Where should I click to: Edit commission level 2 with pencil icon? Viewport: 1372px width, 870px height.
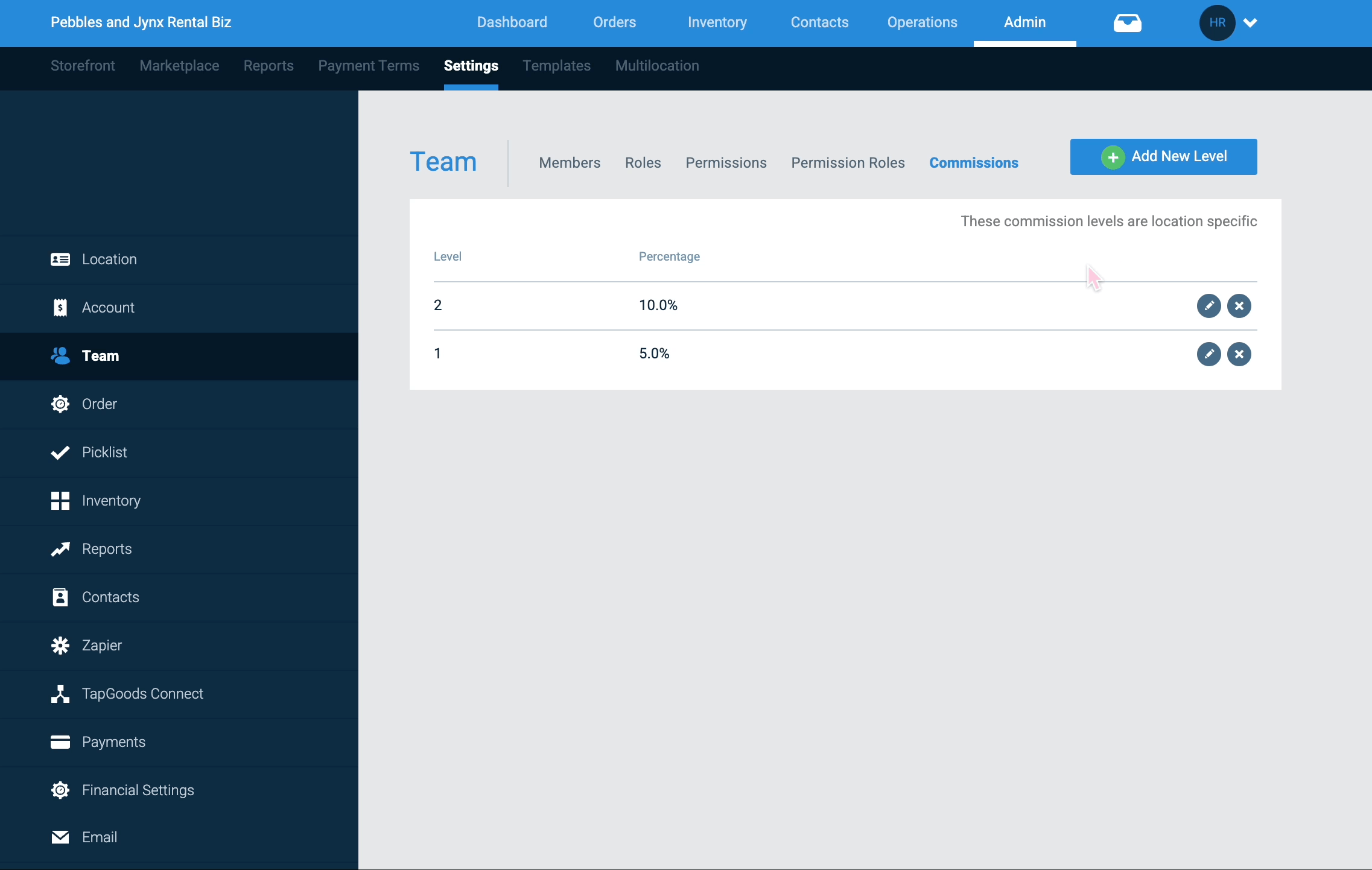coord(1210,306)
